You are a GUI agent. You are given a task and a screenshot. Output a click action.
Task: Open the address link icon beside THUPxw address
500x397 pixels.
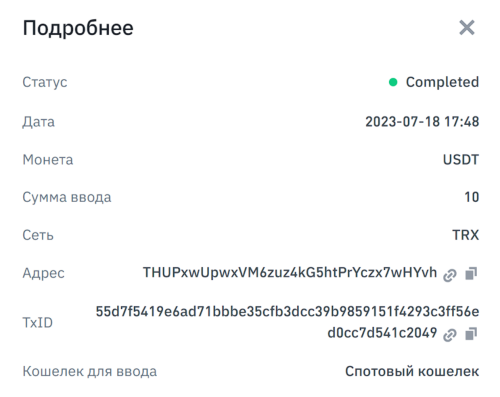point(449,275)
